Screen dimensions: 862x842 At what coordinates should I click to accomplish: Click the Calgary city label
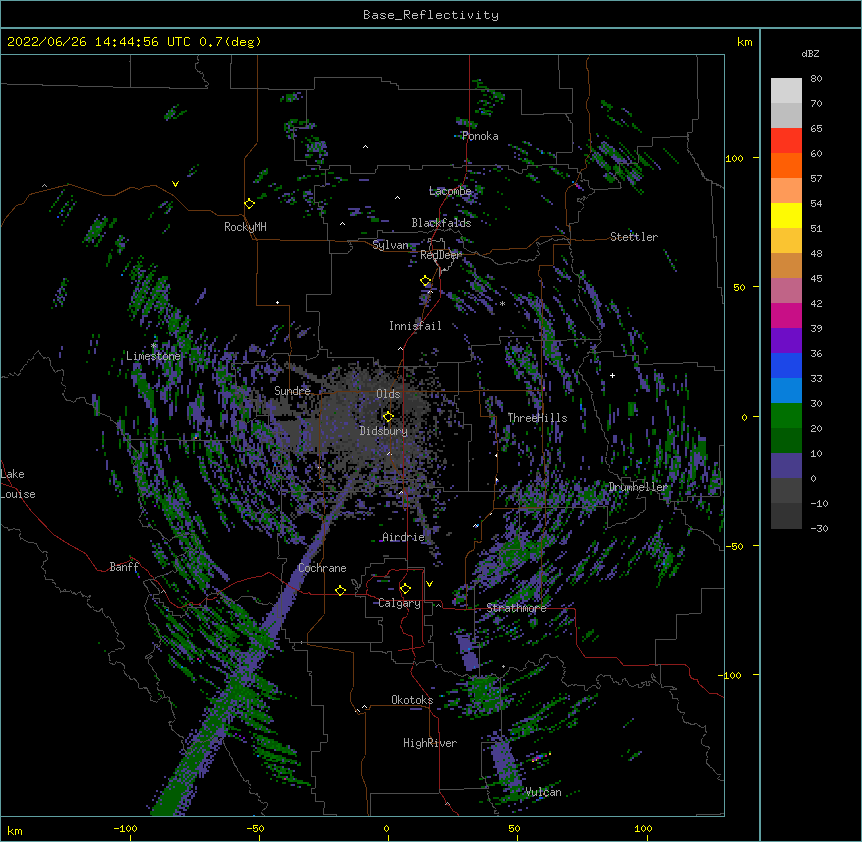coord(399,603)
